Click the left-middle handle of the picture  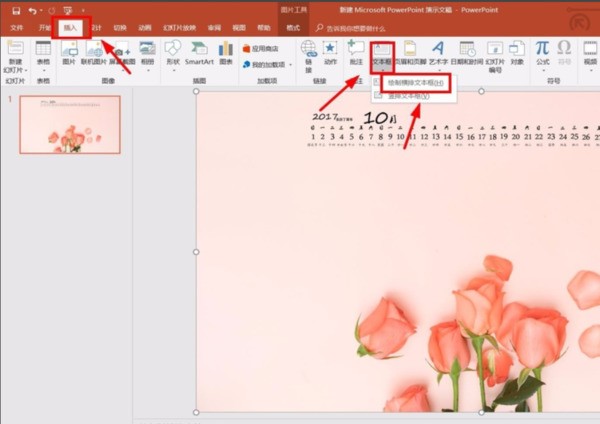(196, 252)
